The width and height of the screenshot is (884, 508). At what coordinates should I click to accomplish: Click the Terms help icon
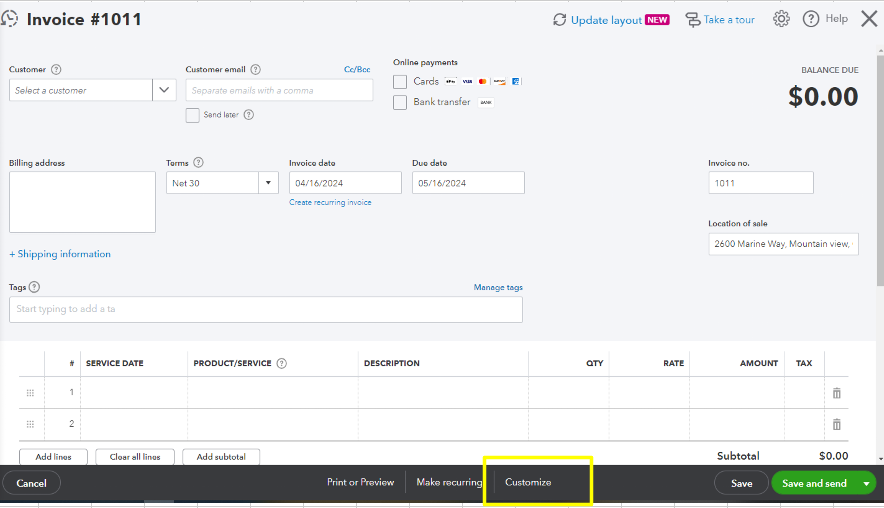point(198,163)
